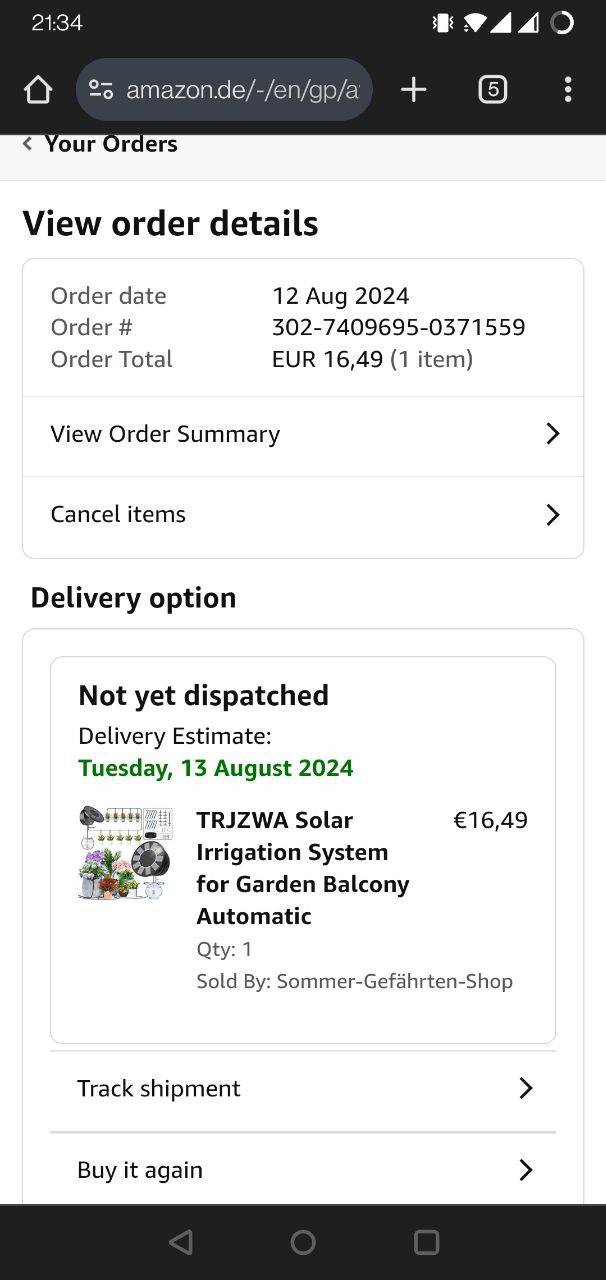Expand Cancel items chevron arrow
606x1280 pixels.
pyautogui.click(x=552, y=515)
